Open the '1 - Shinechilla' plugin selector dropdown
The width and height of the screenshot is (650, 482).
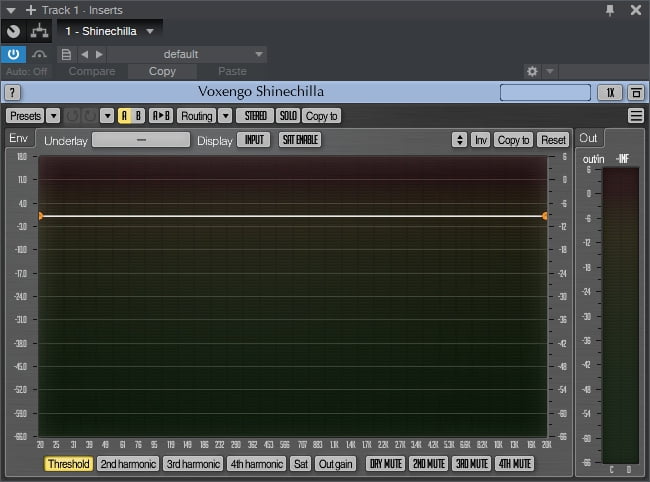(109, 31)
